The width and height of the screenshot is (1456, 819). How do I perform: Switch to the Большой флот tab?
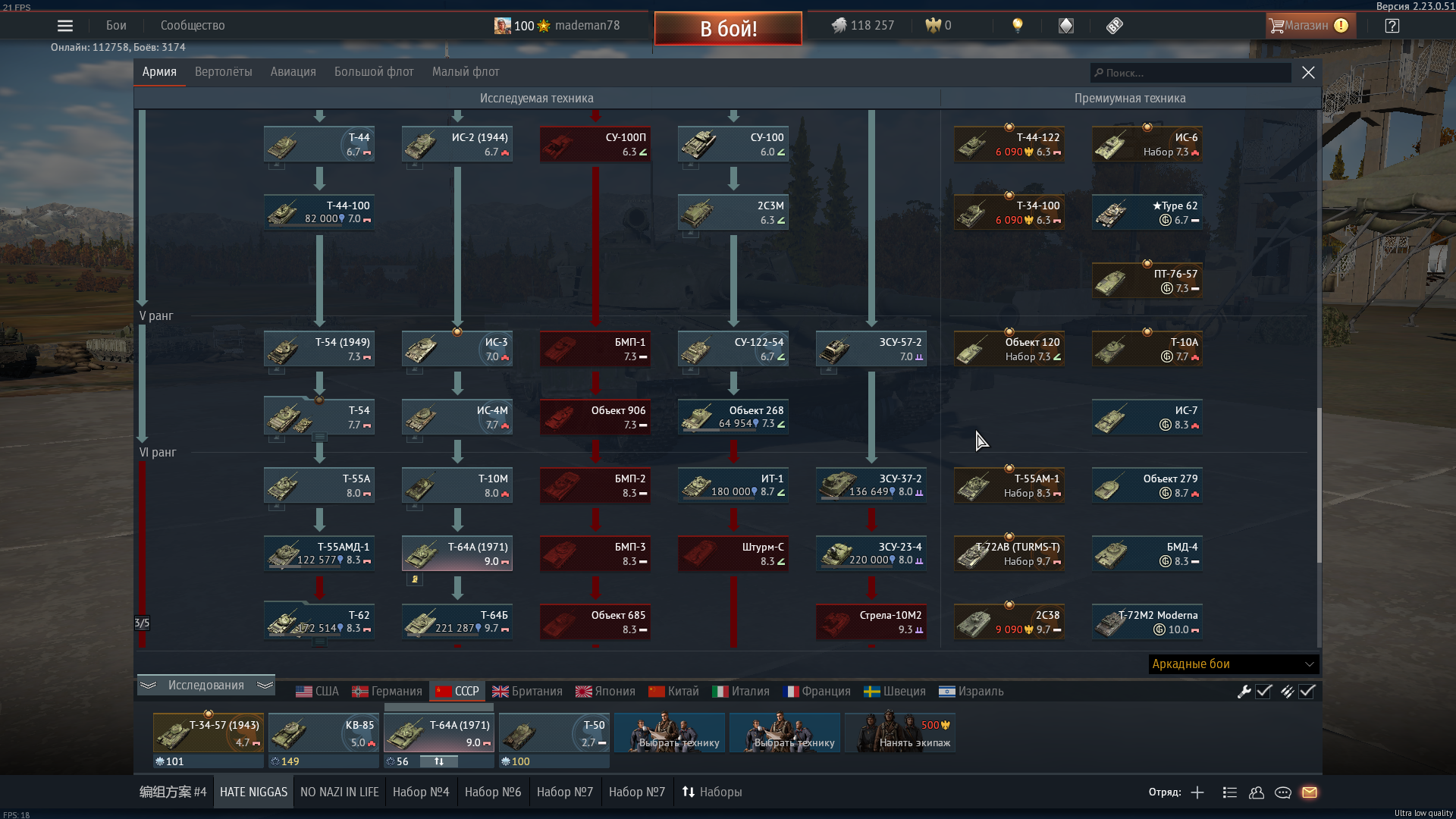pyautogui.click(x=374, y=72)
